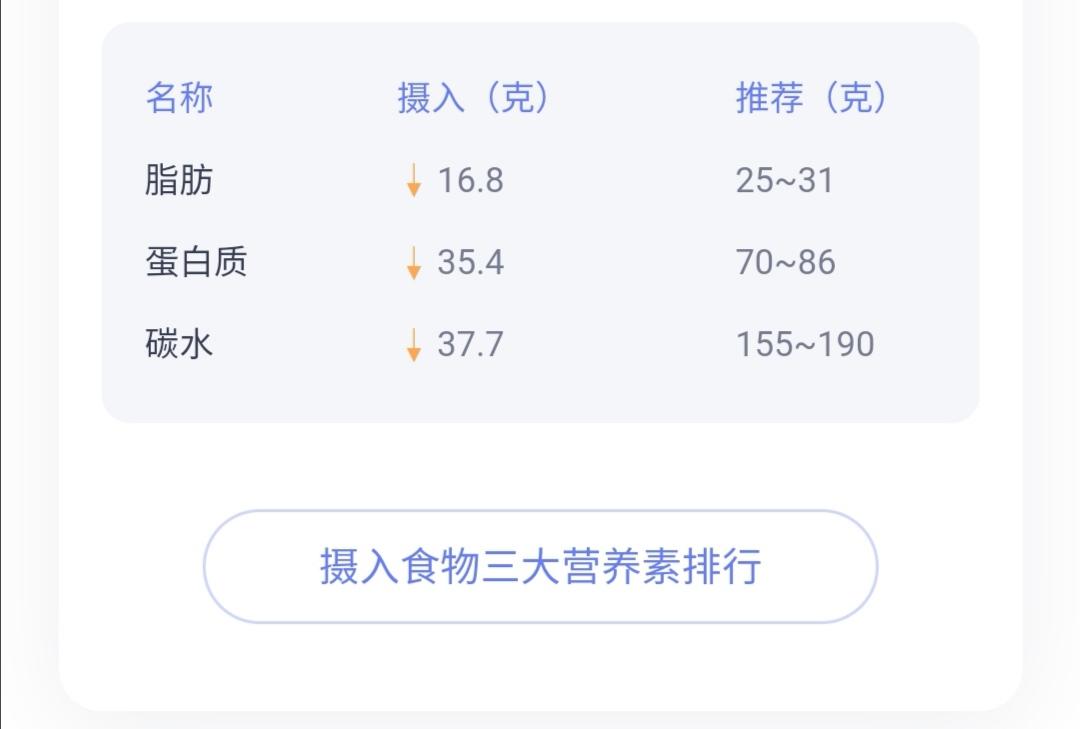
Task: Click the carbohydrate intake value 37.7
Action: [468, 344]
